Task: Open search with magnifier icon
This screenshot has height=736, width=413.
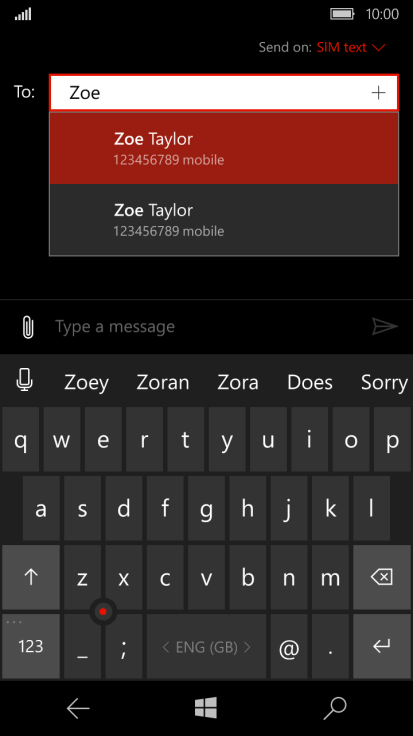Action: 335,708
